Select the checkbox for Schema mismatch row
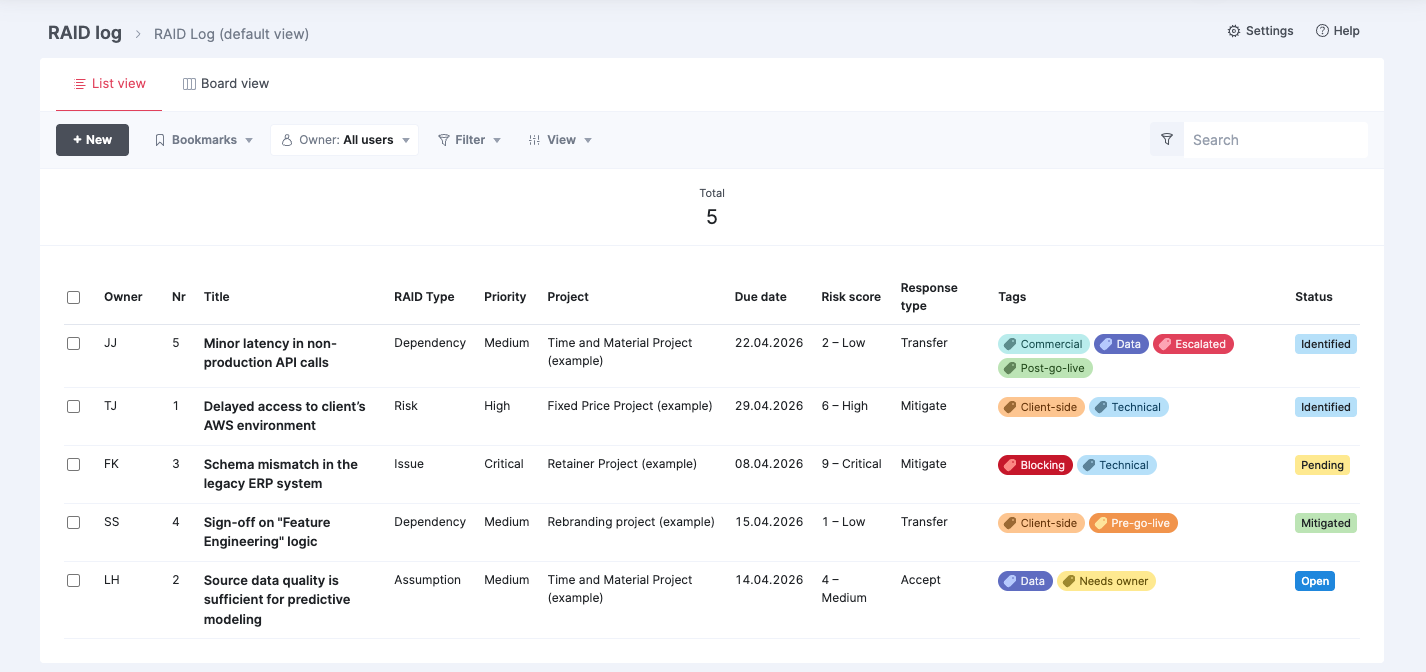 [73, 464]
